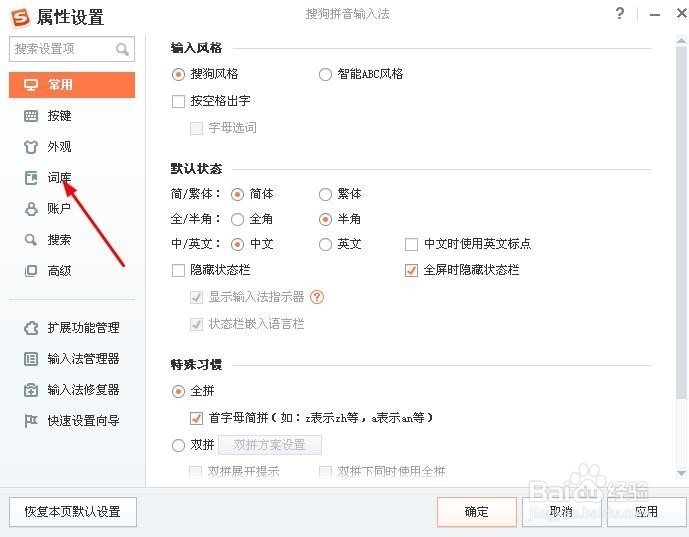Click the orange help icon next to 显示输入法指示器

click(x=317, y=297)
